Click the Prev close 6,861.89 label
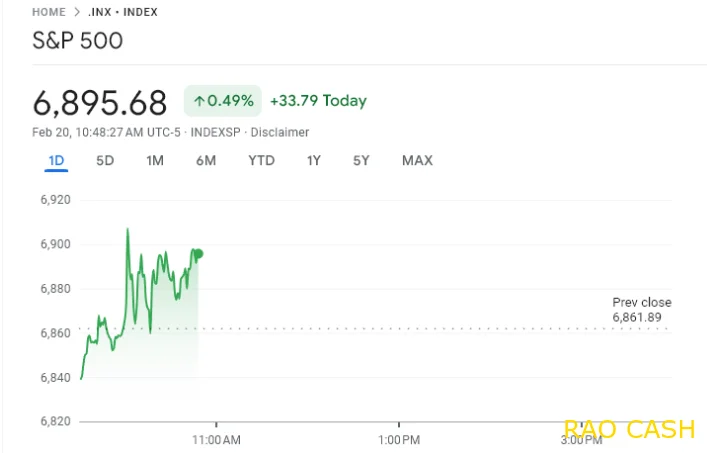707x453 pixels. coord(642,310)
